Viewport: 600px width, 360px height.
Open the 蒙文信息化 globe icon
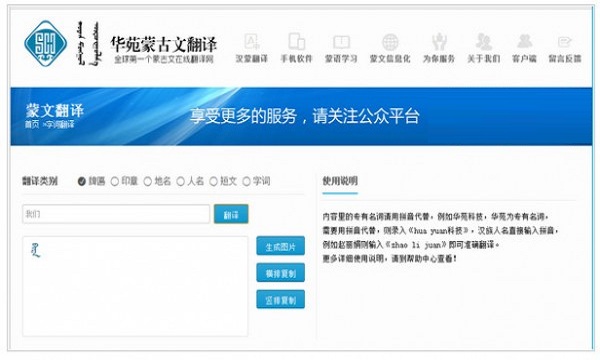390,42
